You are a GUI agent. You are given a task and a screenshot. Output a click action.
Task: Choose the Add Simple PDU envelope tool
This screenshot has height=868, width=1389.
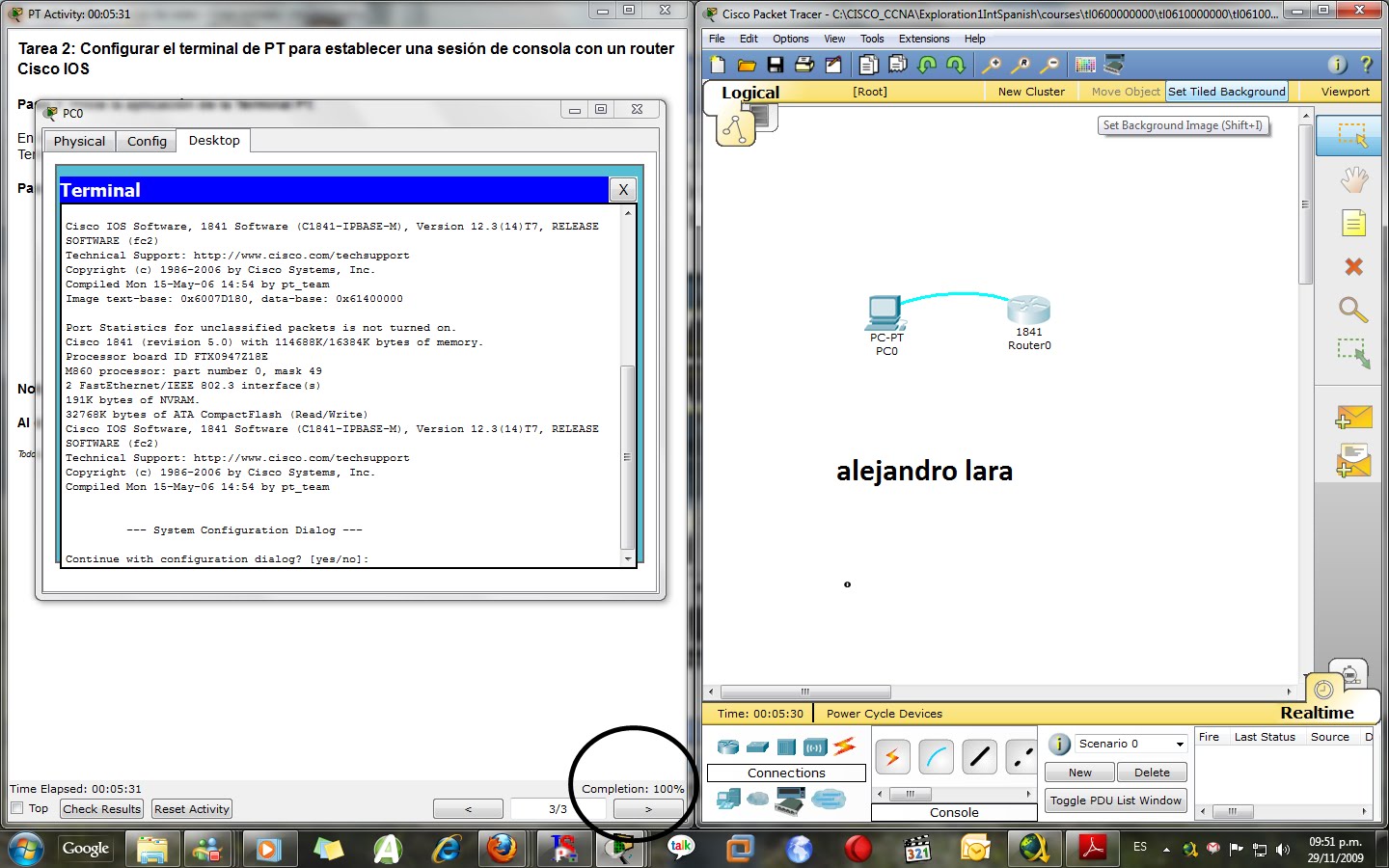pos(1354,417)
